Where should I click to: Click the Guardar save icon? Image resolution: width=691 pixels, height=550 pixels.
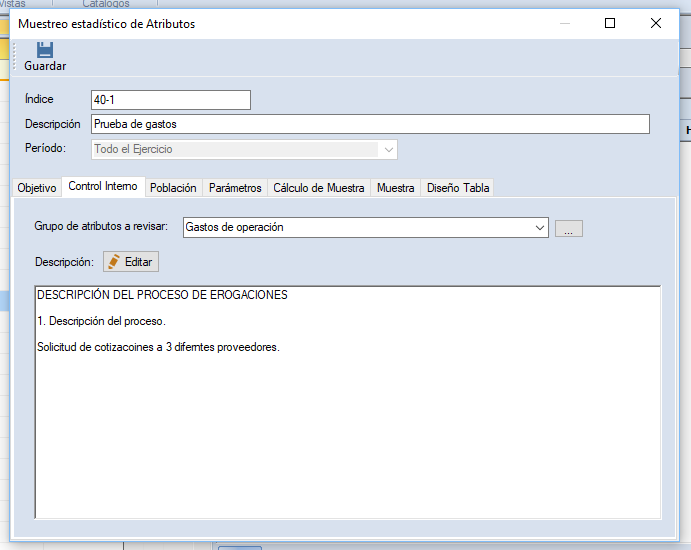tap(45, 50)
